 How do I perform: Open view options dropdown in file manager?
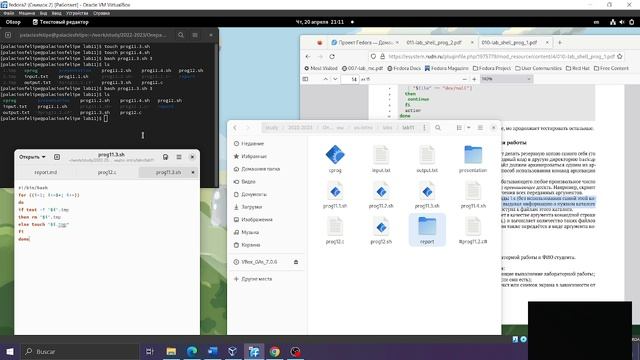click(469, 128)
